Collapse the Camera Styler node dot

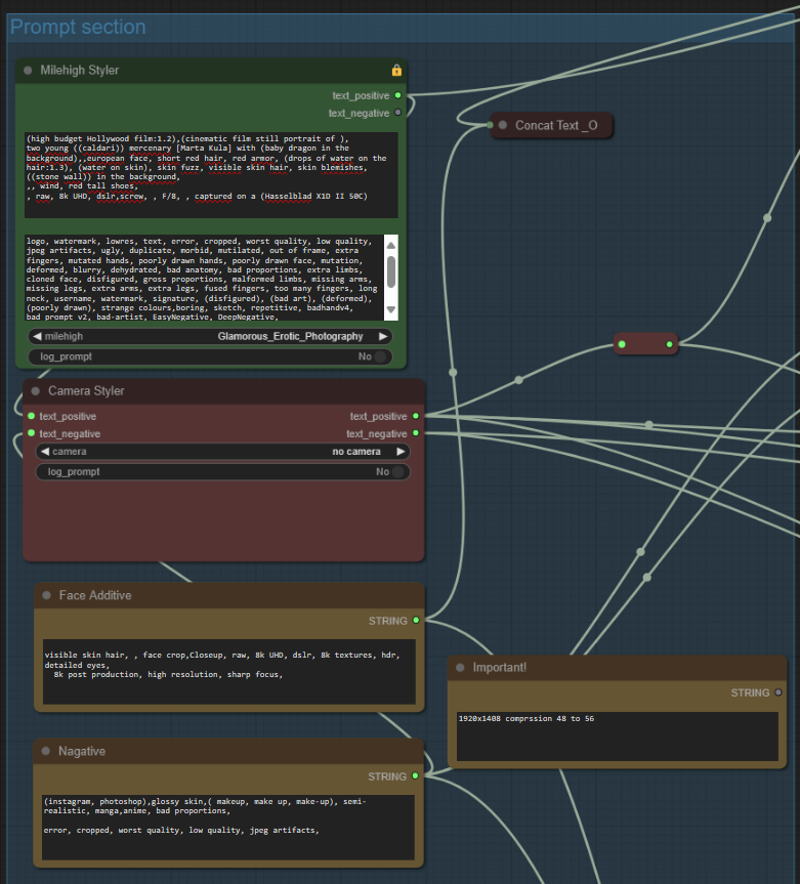[35, 391]
